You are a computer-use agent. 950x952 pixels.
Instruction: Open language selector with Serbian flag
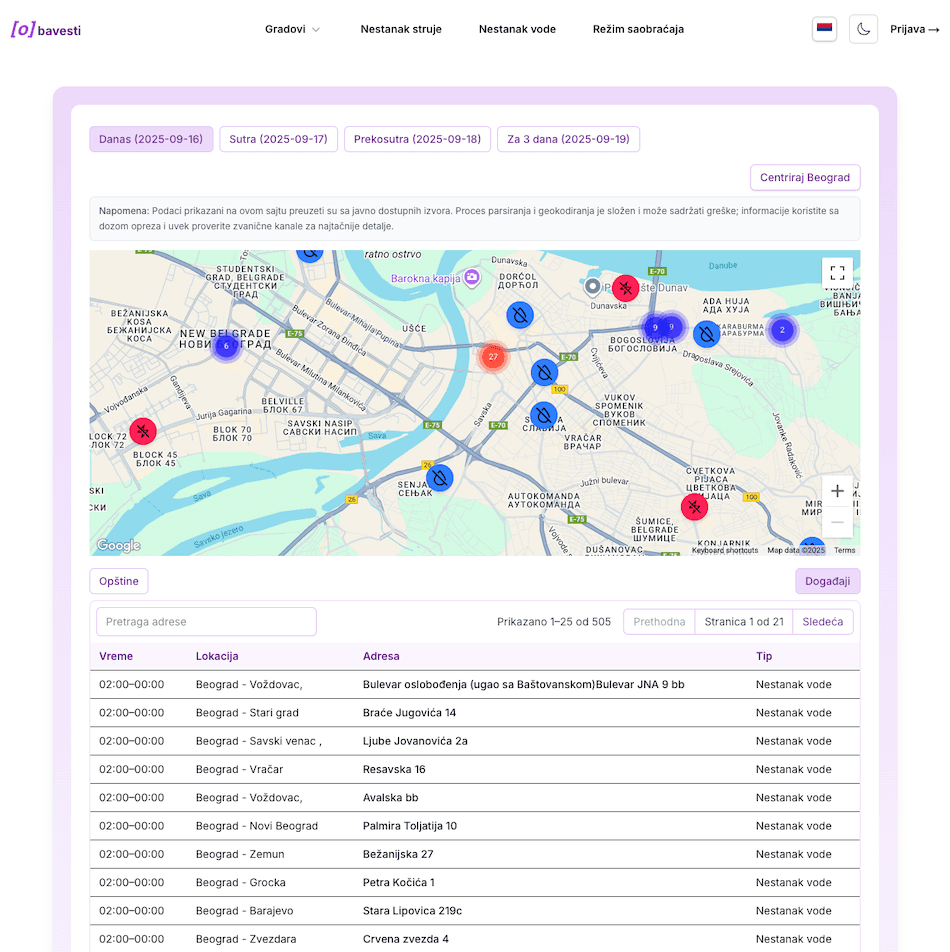pyautogui.click(x=824, y=29)
